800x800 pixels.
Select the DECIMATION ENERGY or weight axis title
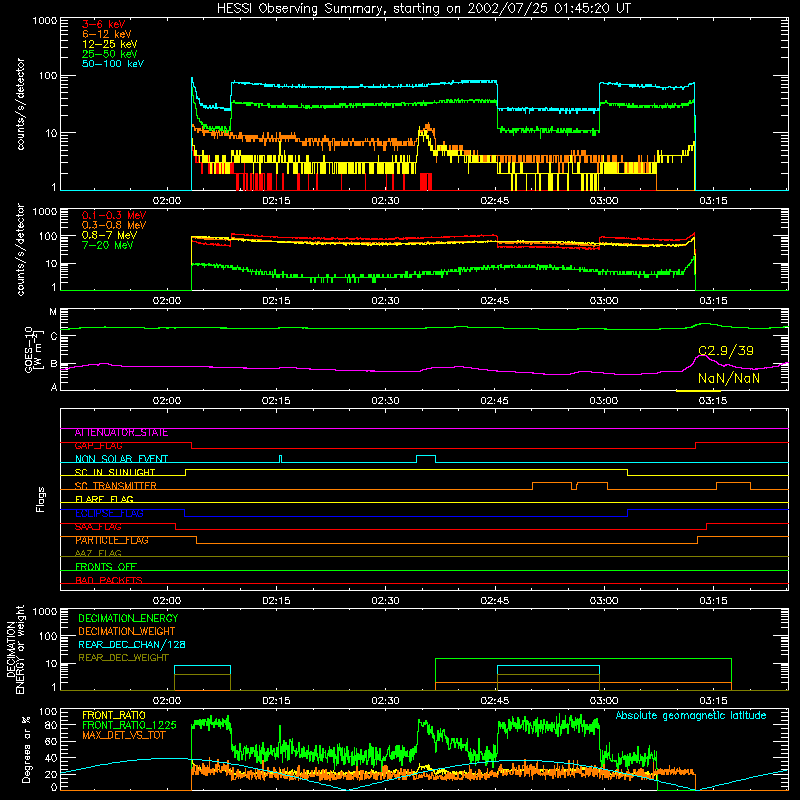[x=15, y=649]
